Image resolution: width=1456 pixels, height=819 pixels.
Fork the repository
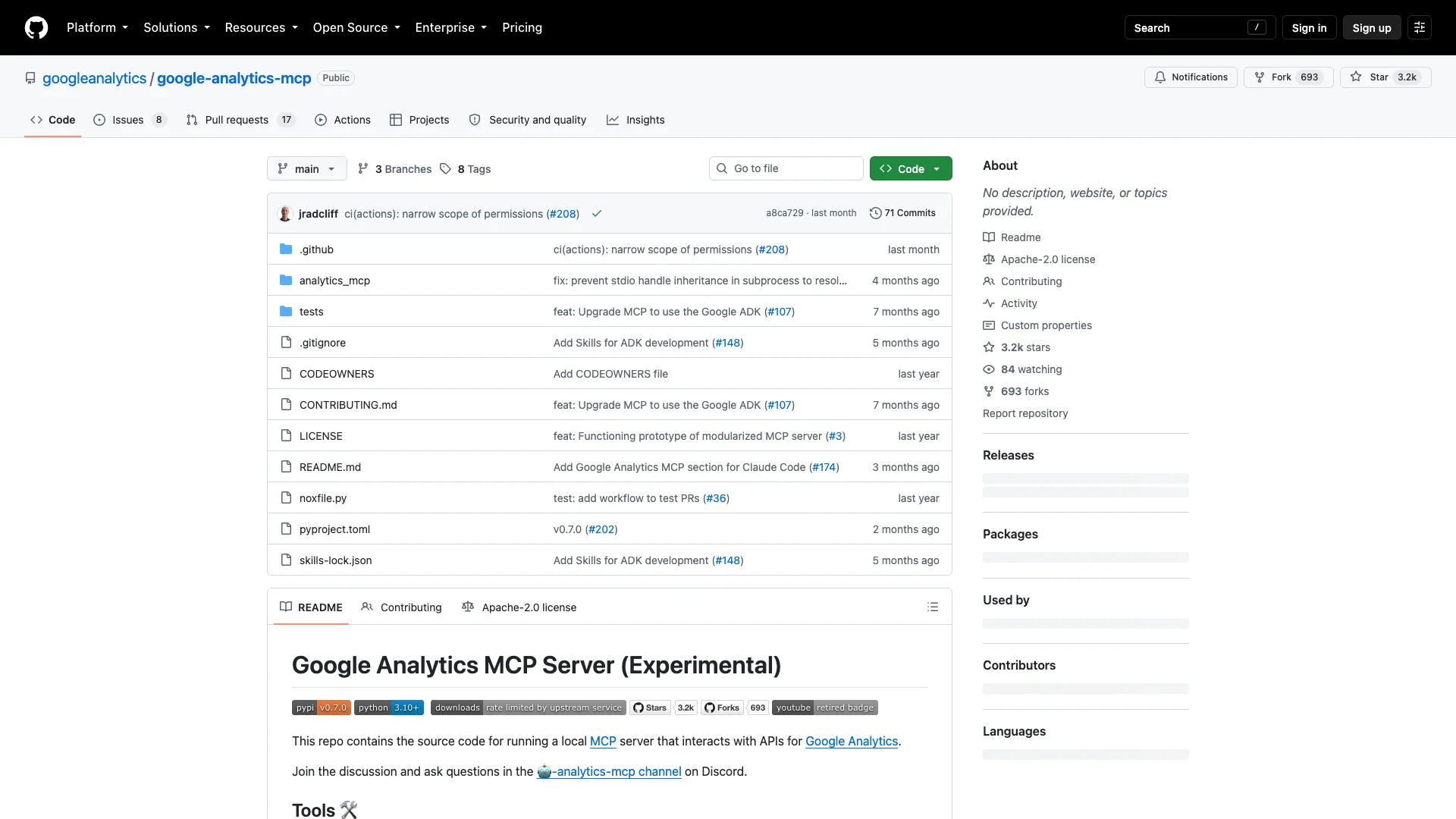tap(1288, 77)
